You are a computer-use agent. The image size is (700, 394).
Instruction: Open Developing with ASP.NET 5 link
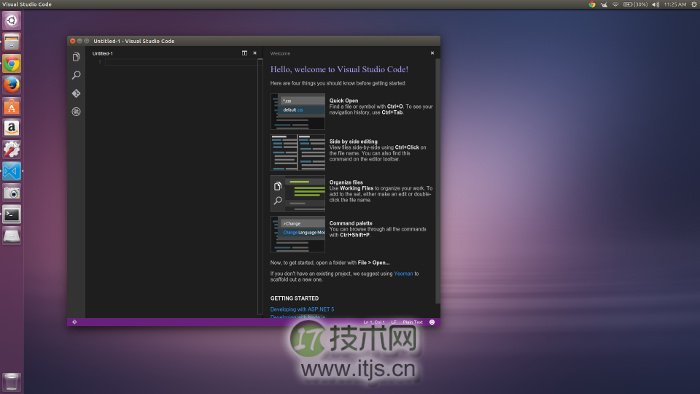coord(302,309)
